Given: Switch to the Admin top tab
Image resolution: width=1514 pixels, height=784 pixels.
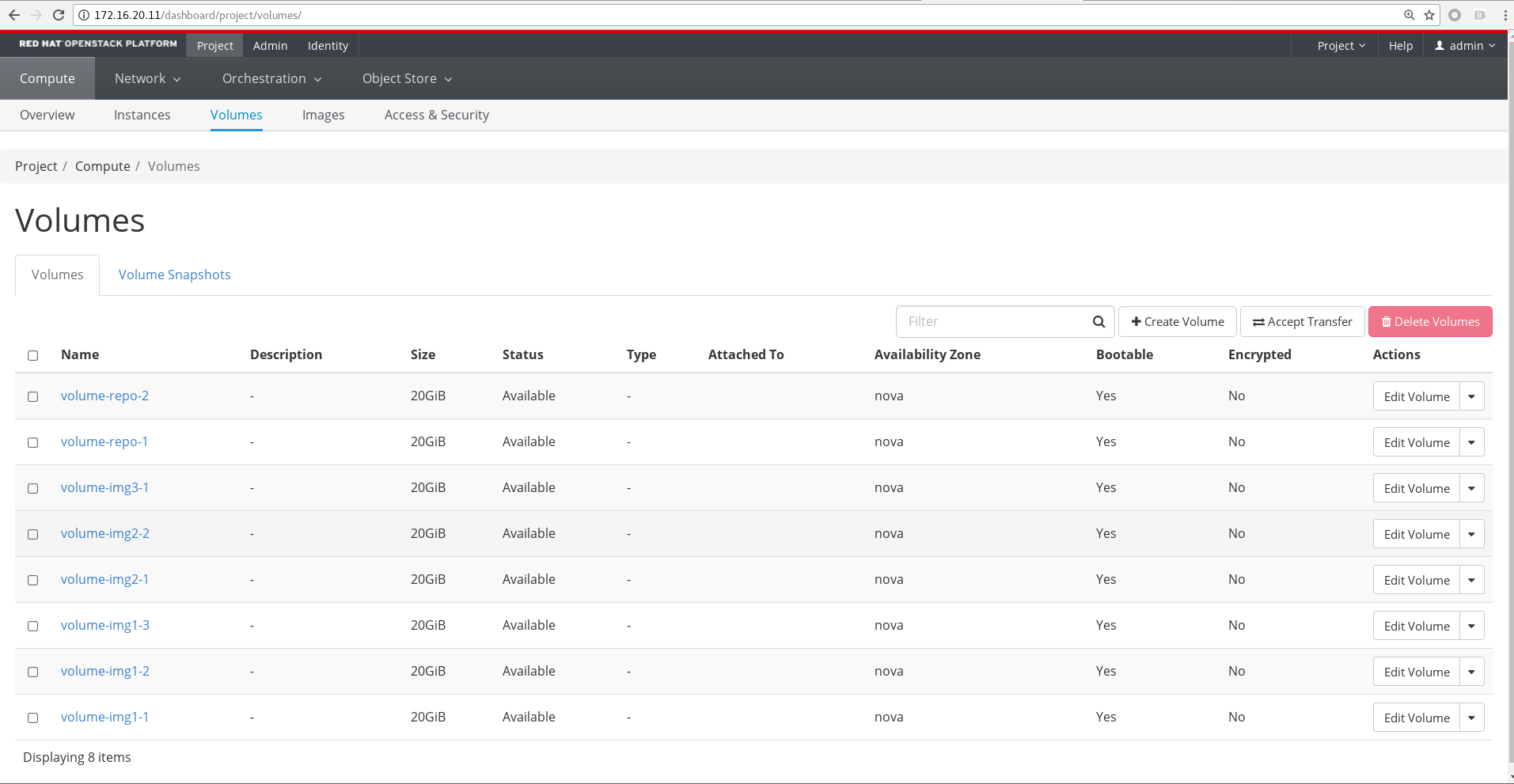Looking at the screenshot, I should coord(270,46).
